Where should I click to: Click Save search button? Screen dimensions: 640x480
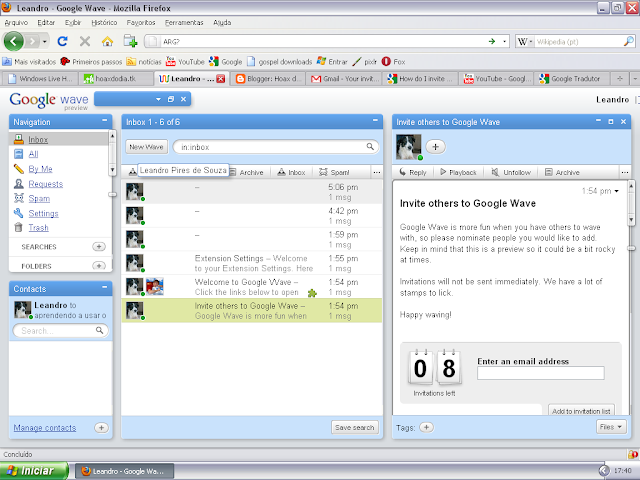point(355,427)
